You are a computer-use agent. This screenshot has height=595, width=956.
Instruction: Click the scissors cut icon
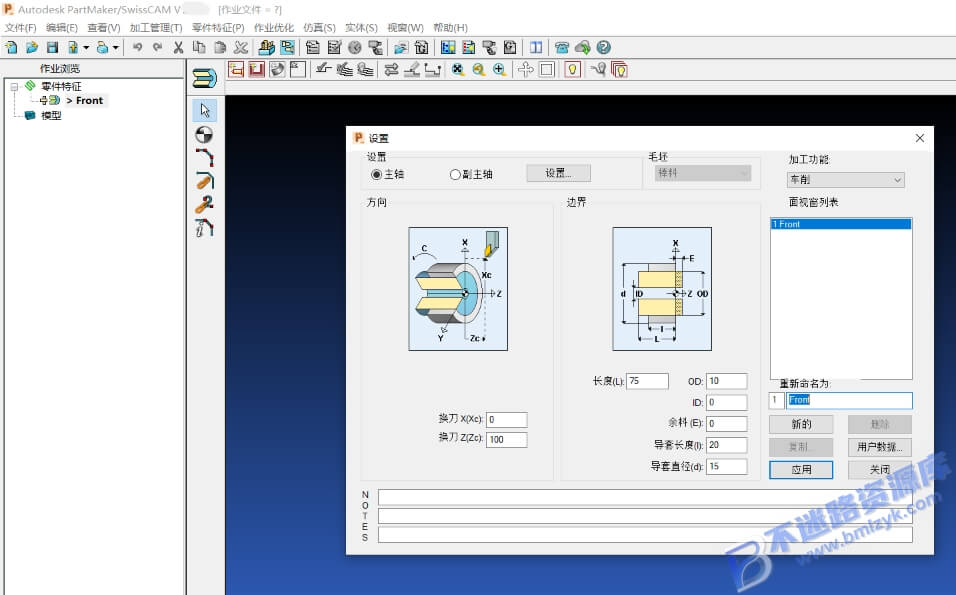click(x=178, y=48)
